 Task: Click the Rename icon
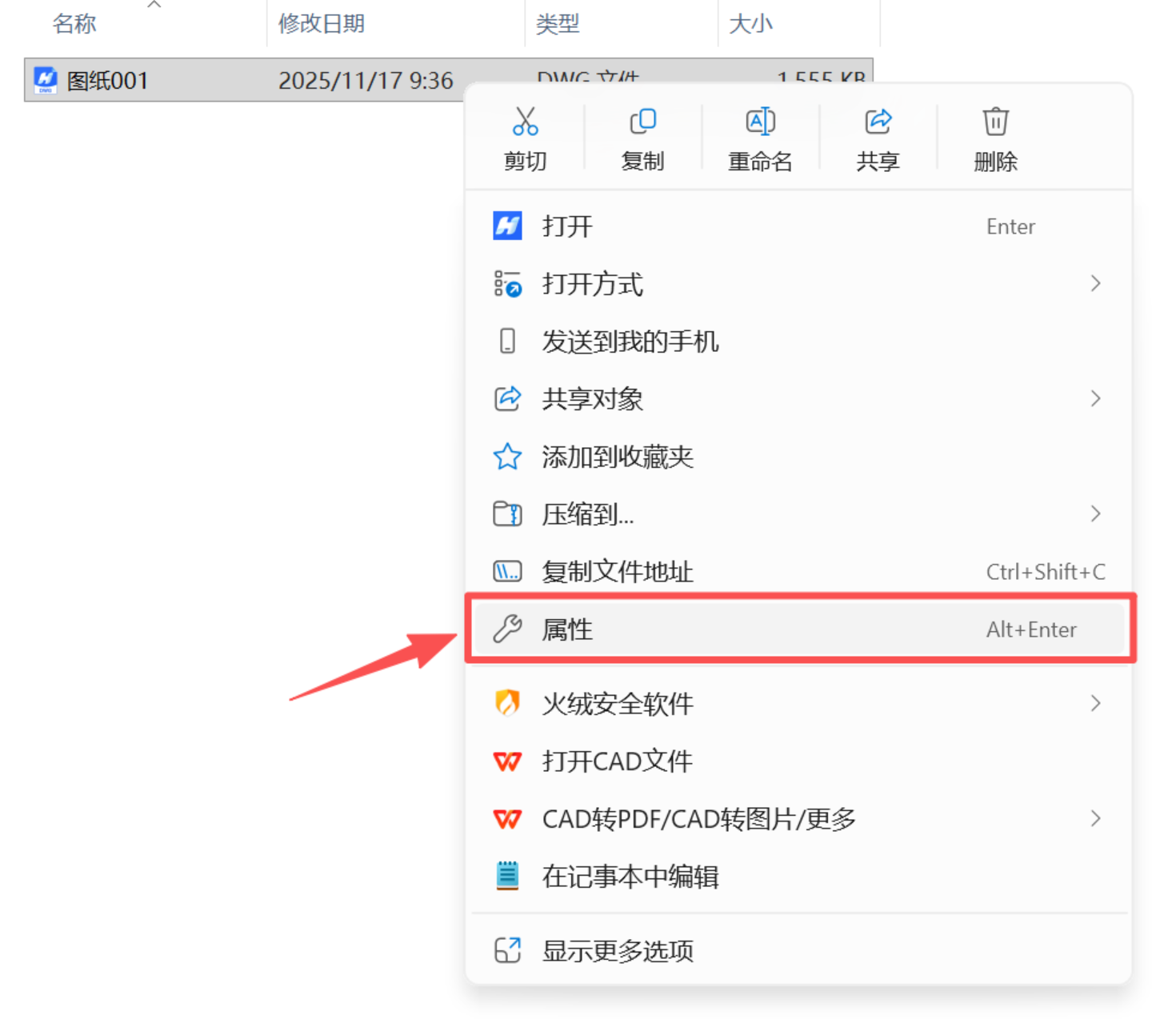760,122
